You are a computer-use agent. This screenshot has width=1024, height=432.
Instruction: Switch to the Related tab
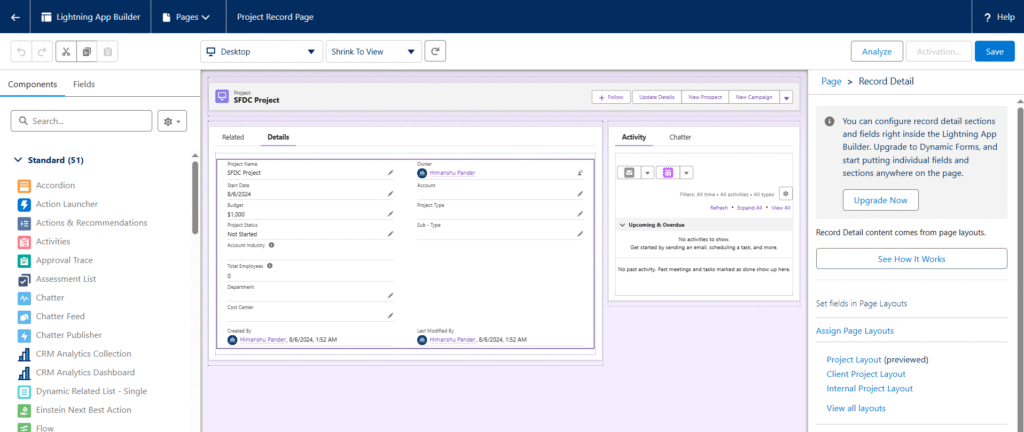pyautogui.click(x=233, y=137)
